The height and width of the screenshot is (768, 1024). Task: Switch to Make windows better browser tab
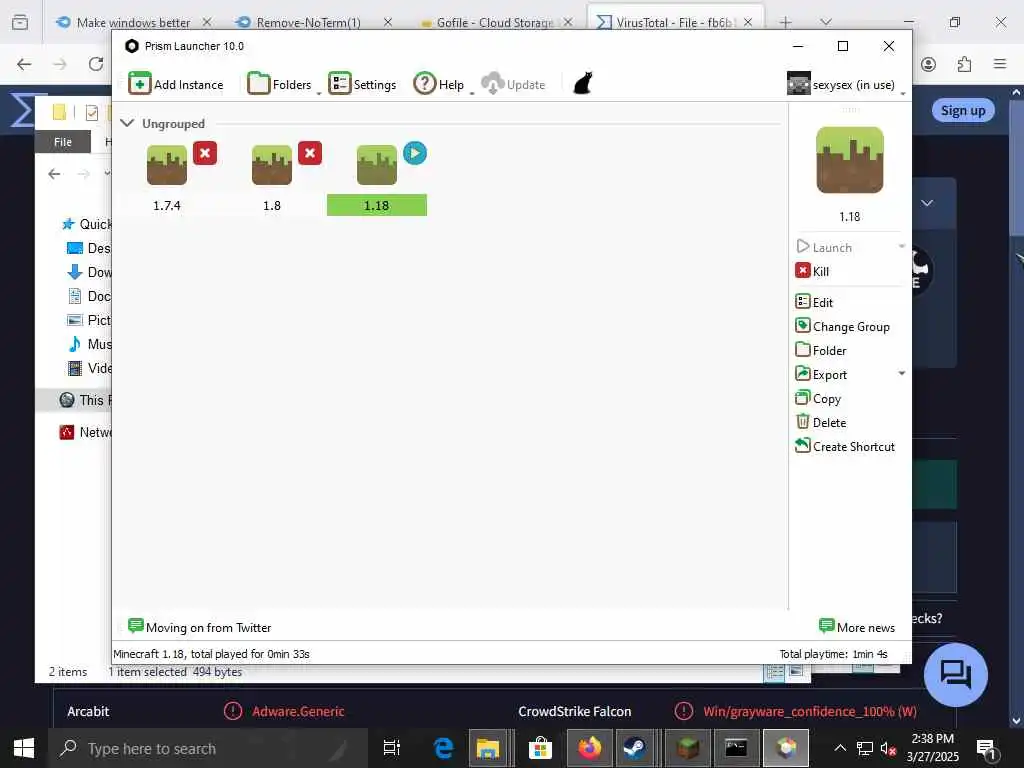click(133, 22)
